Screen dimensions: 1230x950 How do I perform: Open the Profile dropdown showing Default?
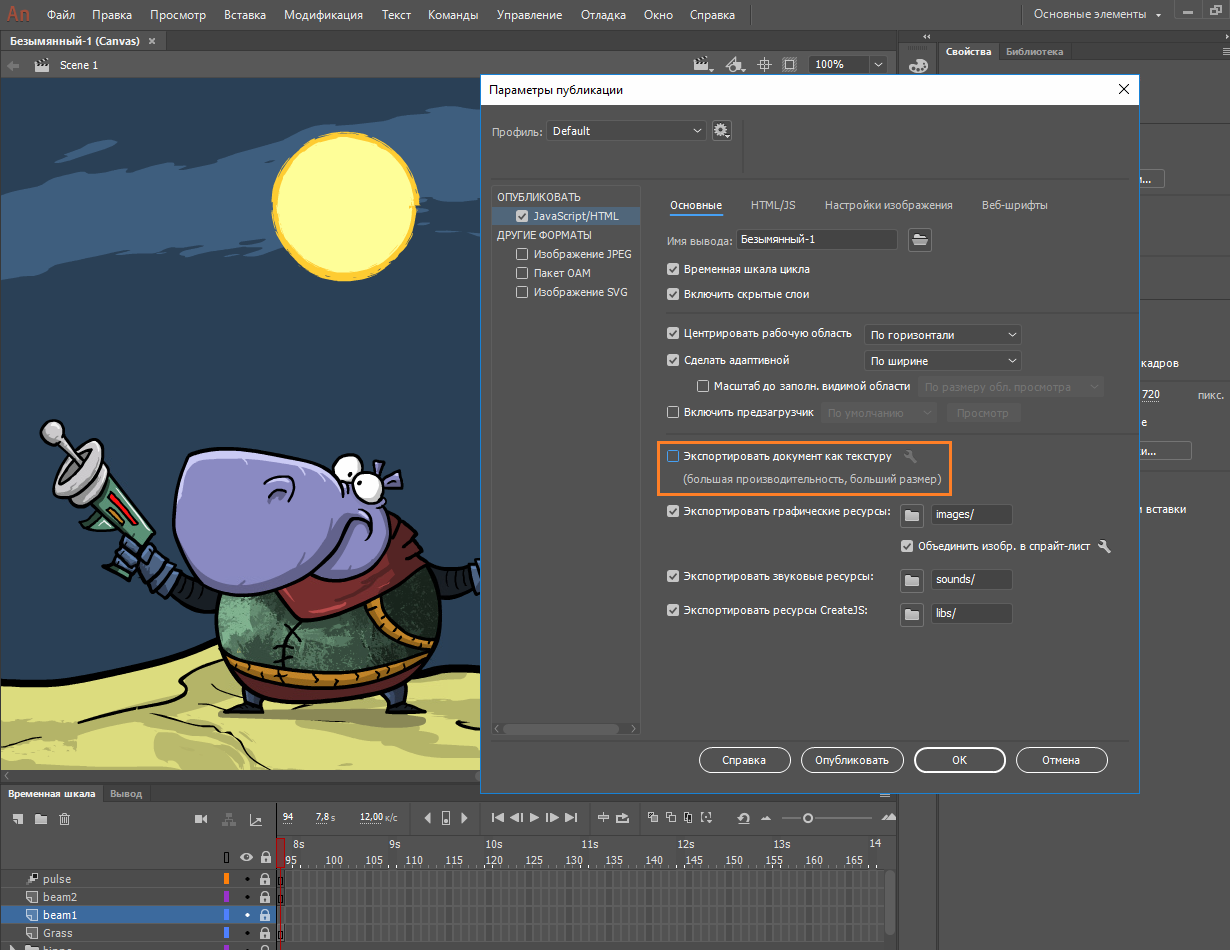(626, 131)
